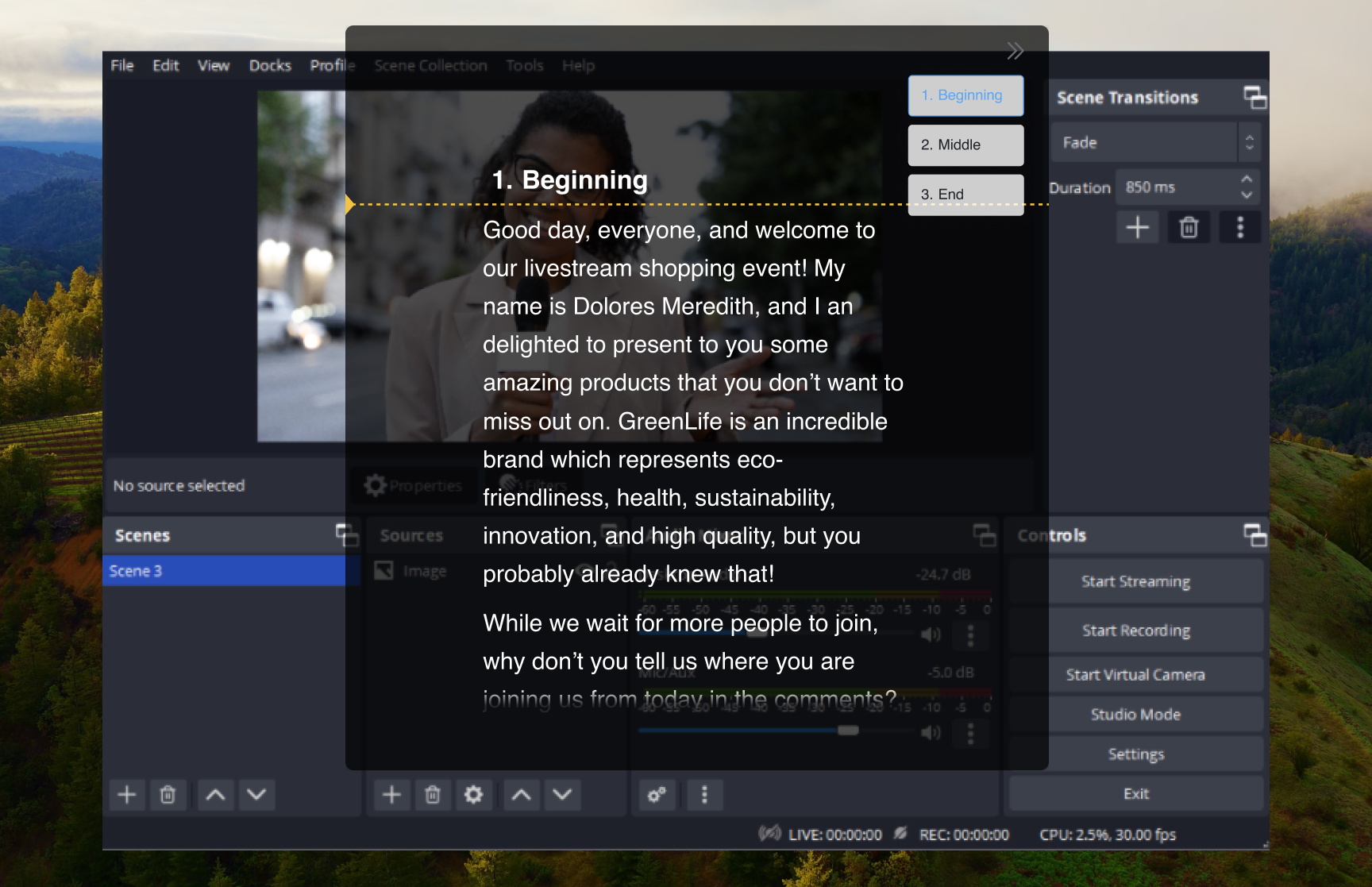Click the No source selected label
Image resolution: width=1372 pixels, height=887 pixels.
pyautogui.click(x=179, y=486)
